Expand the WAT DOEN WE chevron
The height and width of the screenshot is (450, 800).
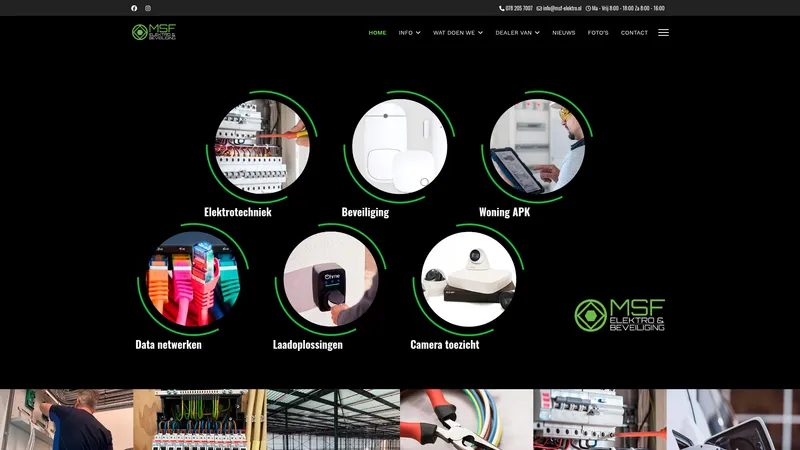tap(481, 33)
